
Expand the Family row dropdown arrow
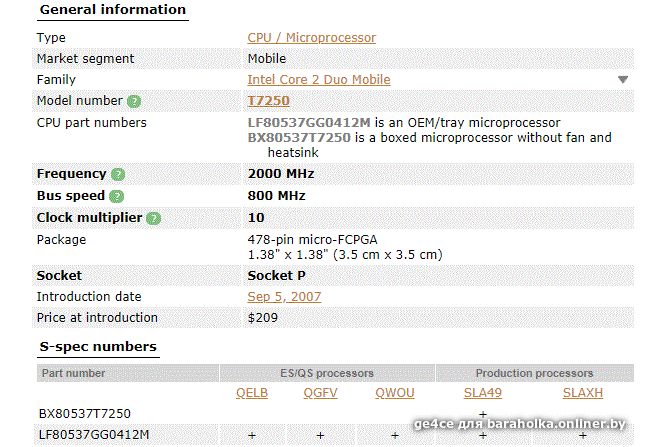[x=623, y=79]
